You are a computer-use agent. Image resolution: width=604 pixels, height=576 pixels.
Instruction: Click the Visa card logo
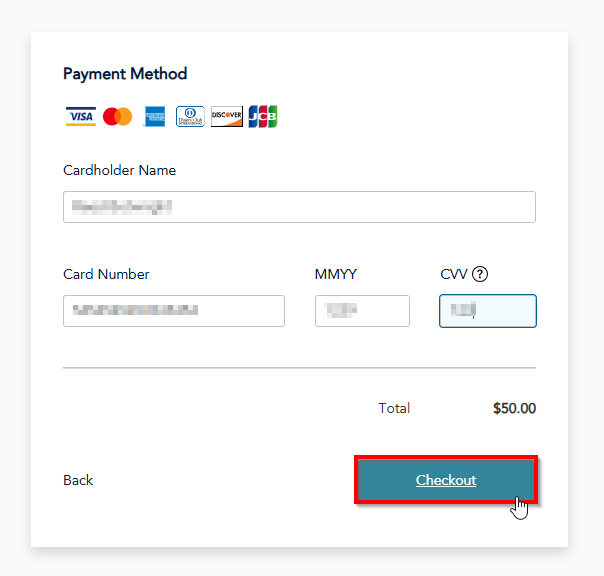[81, 116]
